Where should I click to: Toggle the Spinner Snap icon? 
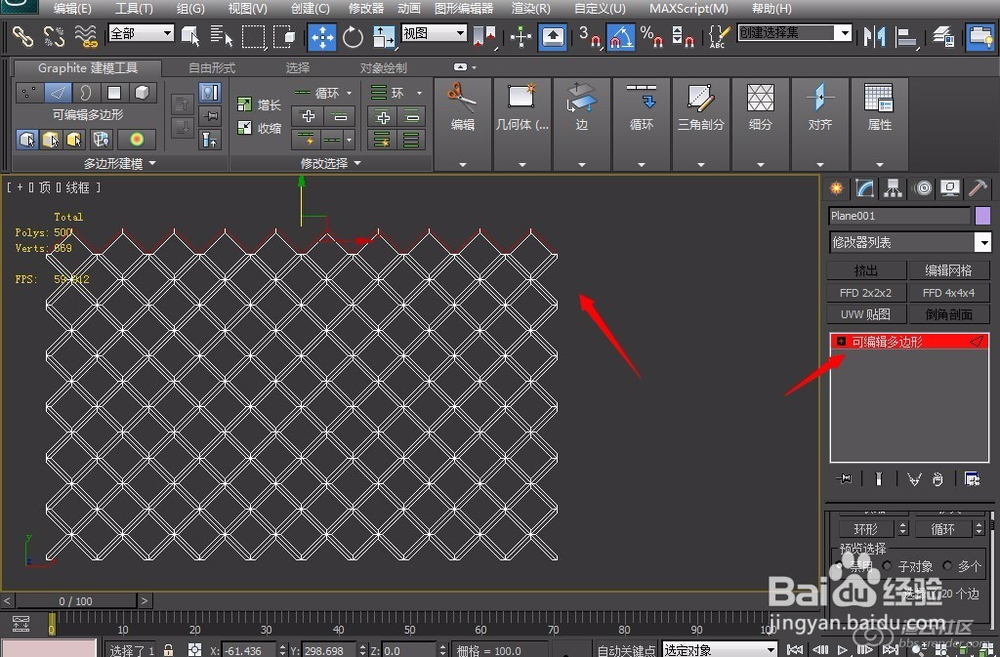(682, 36)
